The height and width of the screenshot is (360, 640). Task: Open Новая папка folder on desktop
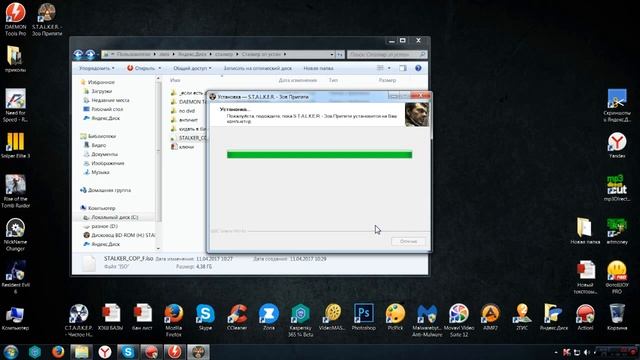point(585,231)
